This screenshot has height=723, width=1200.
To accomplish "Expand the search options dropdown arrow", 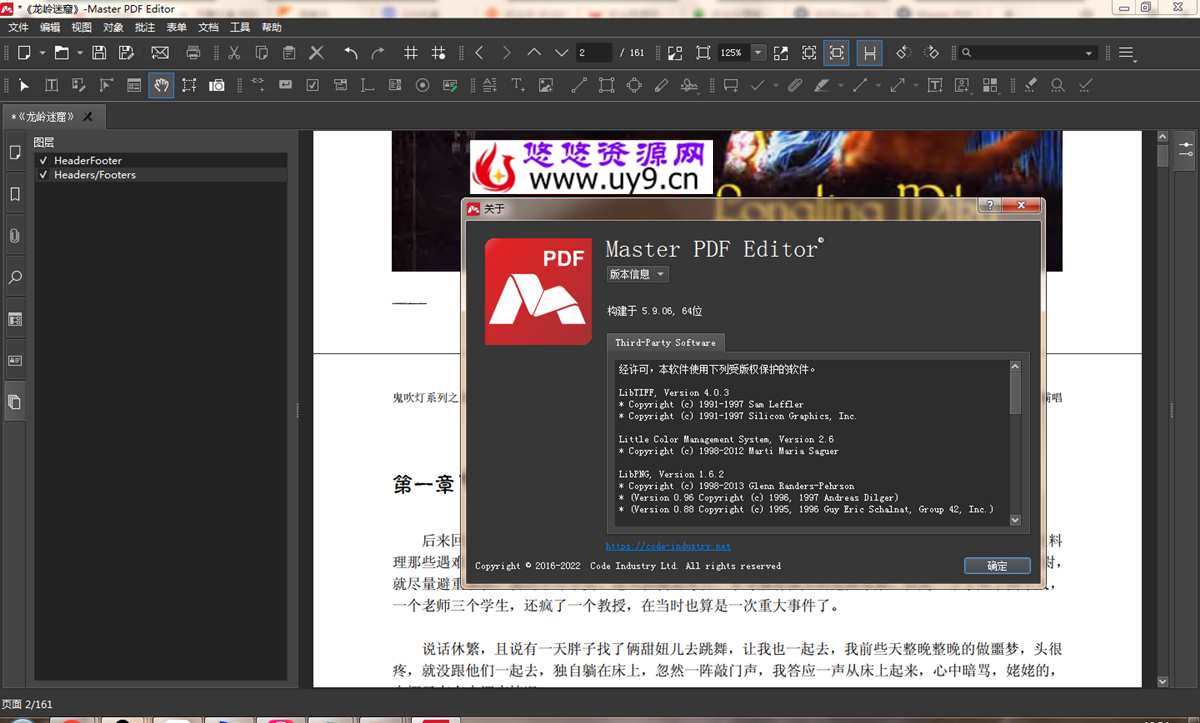I will click(1089, 54).
